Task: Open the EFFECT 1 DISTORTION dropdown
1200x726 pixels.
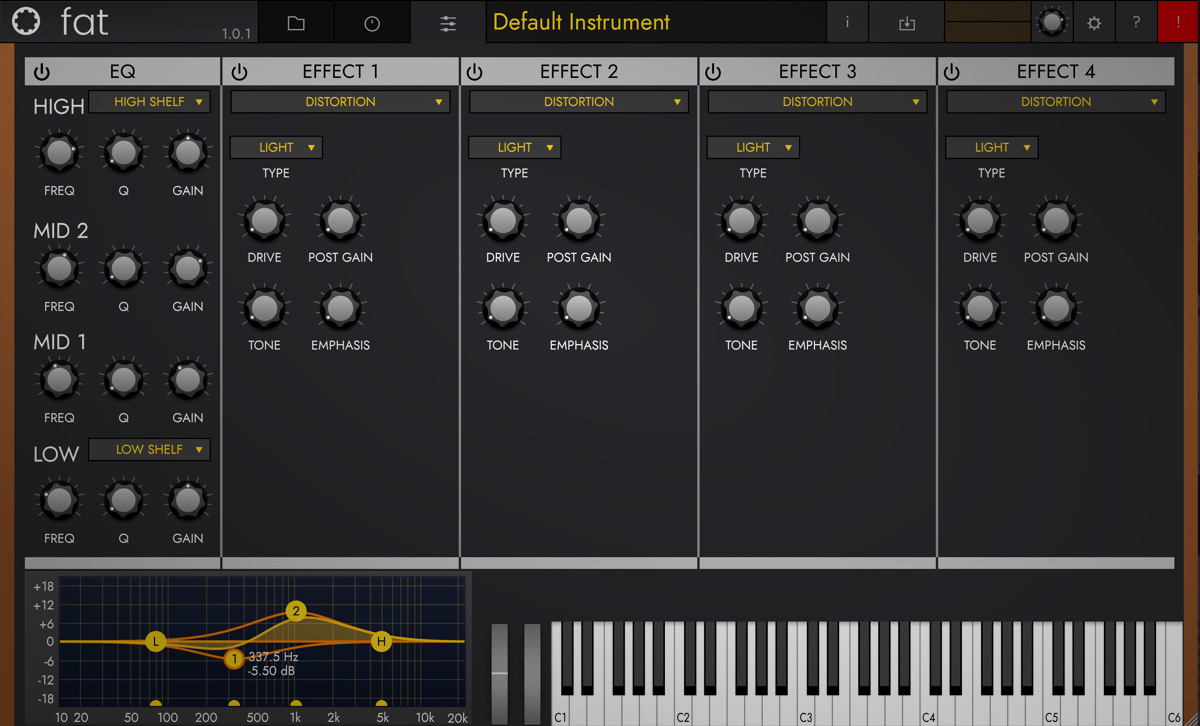Action: 339,101
